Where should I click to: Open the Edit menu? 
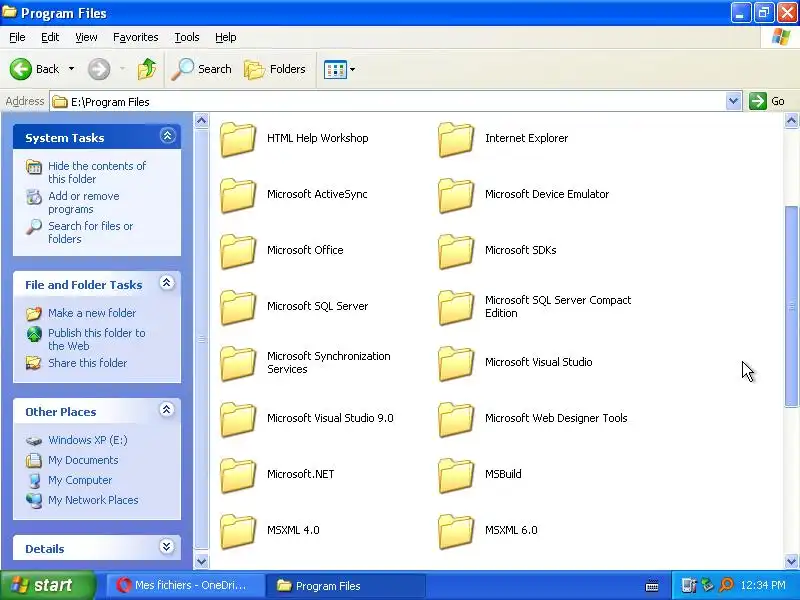(x=50, y=37)
